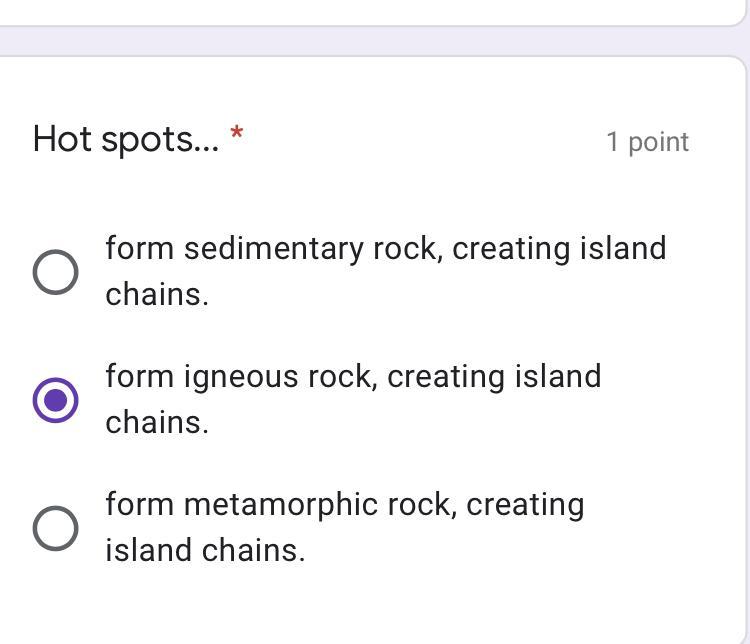Screen dimensions: 750x644
Task: Select the sedimentary rock radio button
Action: 56,272
